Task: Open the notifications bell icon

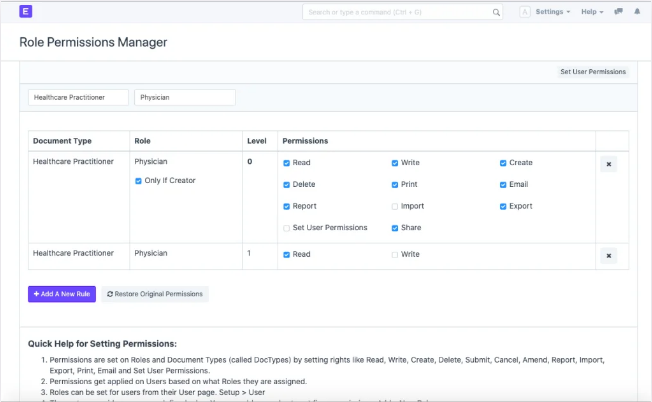Action: pyautogui.click(x=637, y=12)
